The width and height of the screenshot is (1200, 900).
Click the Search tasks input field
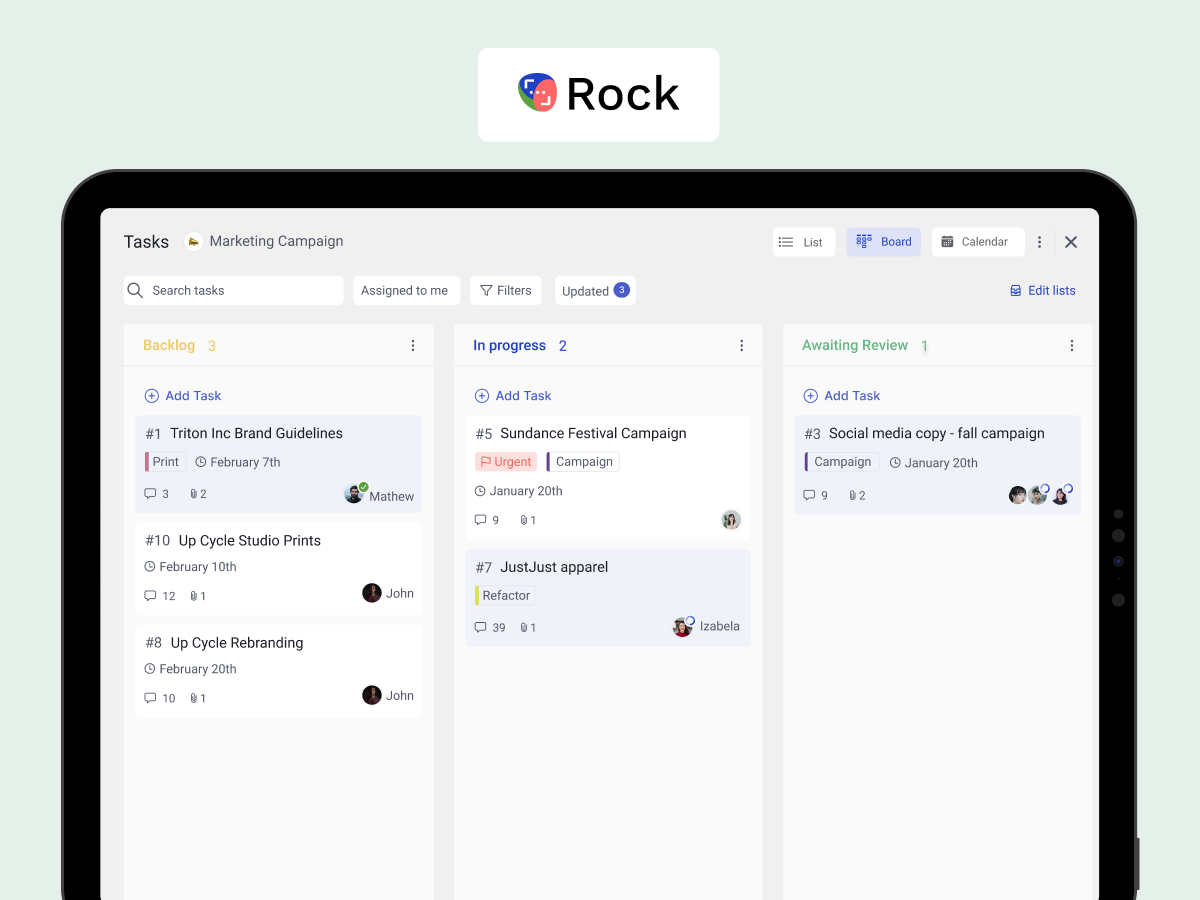233,290
